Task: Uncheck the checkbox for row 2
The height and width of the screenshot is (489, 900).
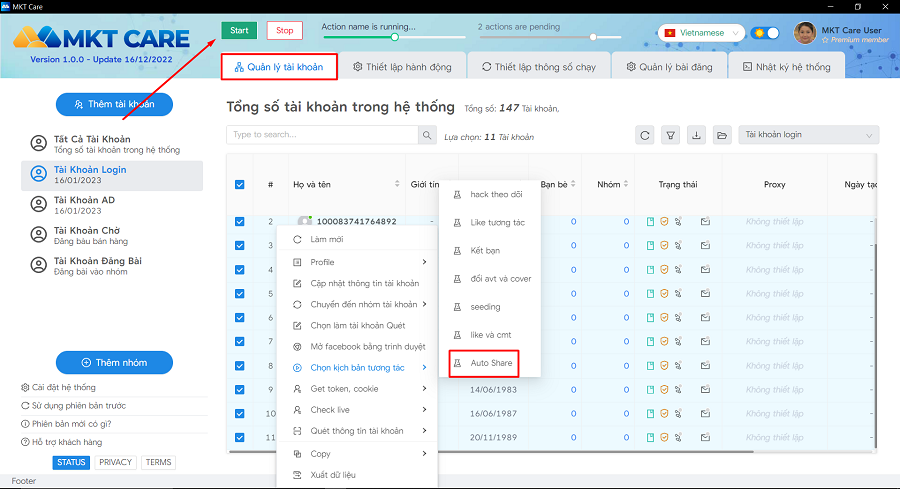Action: coord(240,222)
